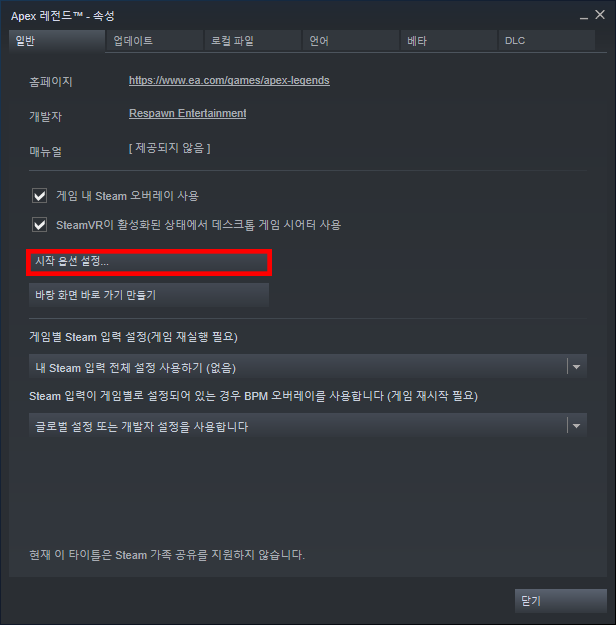
Task: Select the 언어 tab
Action: click(351, 41)
